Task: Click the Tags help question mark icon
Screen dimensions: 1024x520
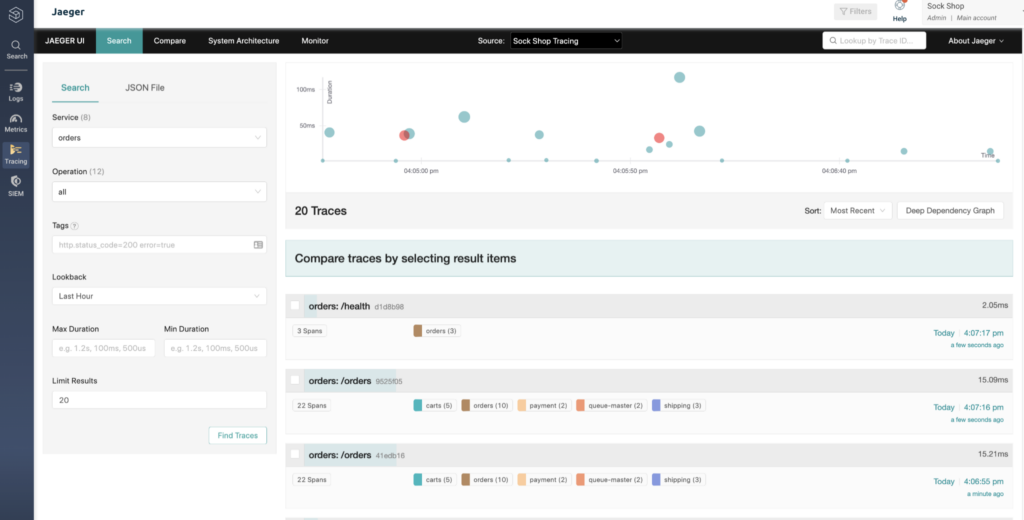Action: pyautogui.click(x=74, y=226)
